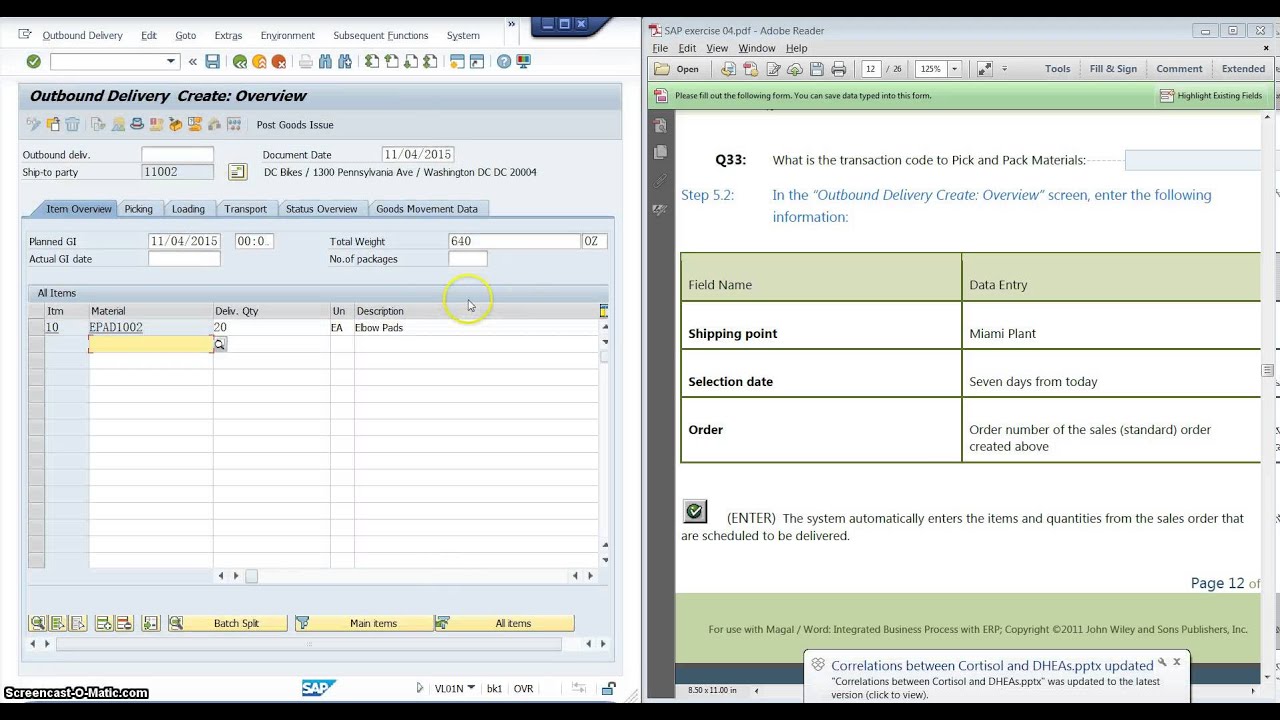Open the SAP command field dropdown
This screenshot has height=720, width=1280.
[x=171, y=62]
